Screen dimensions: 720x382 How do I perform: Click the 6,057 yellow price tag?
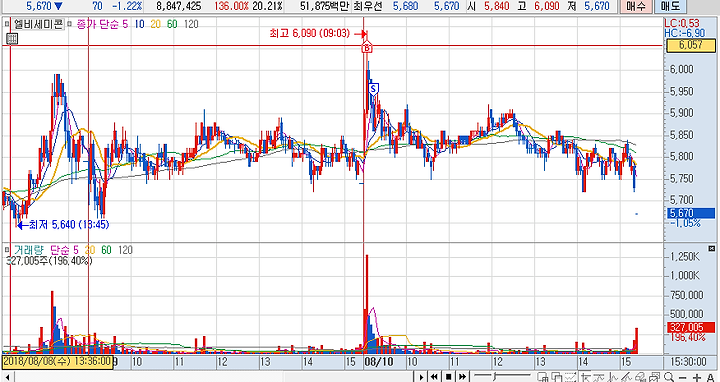tap(690, 45)
